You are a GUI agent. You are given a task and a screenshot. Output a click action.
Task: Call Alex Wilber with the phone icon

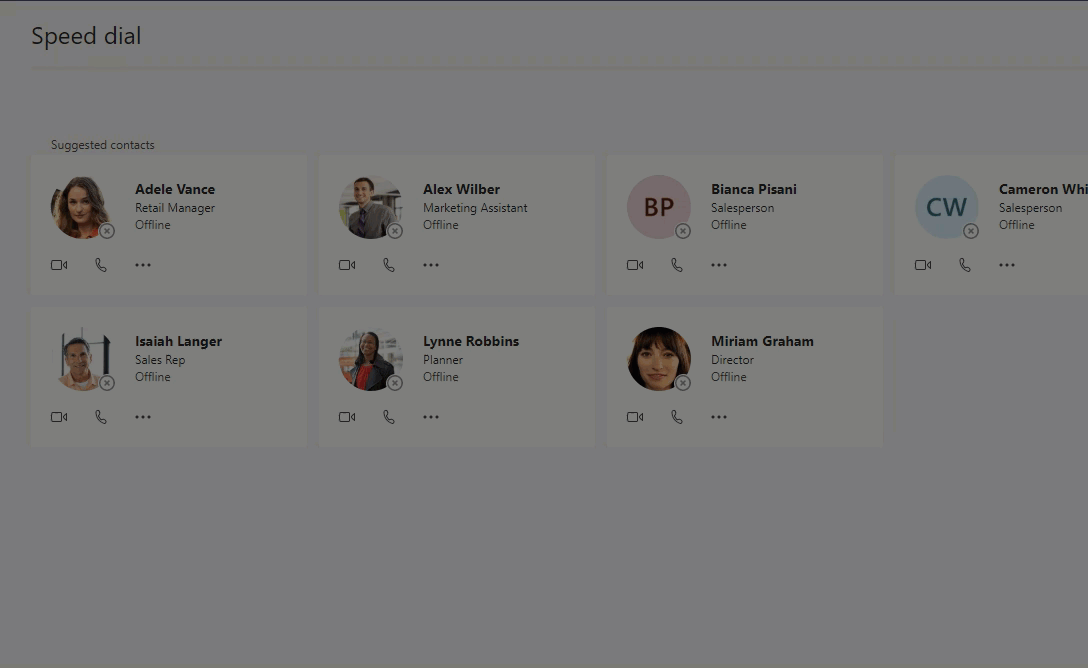click(389, 265)
